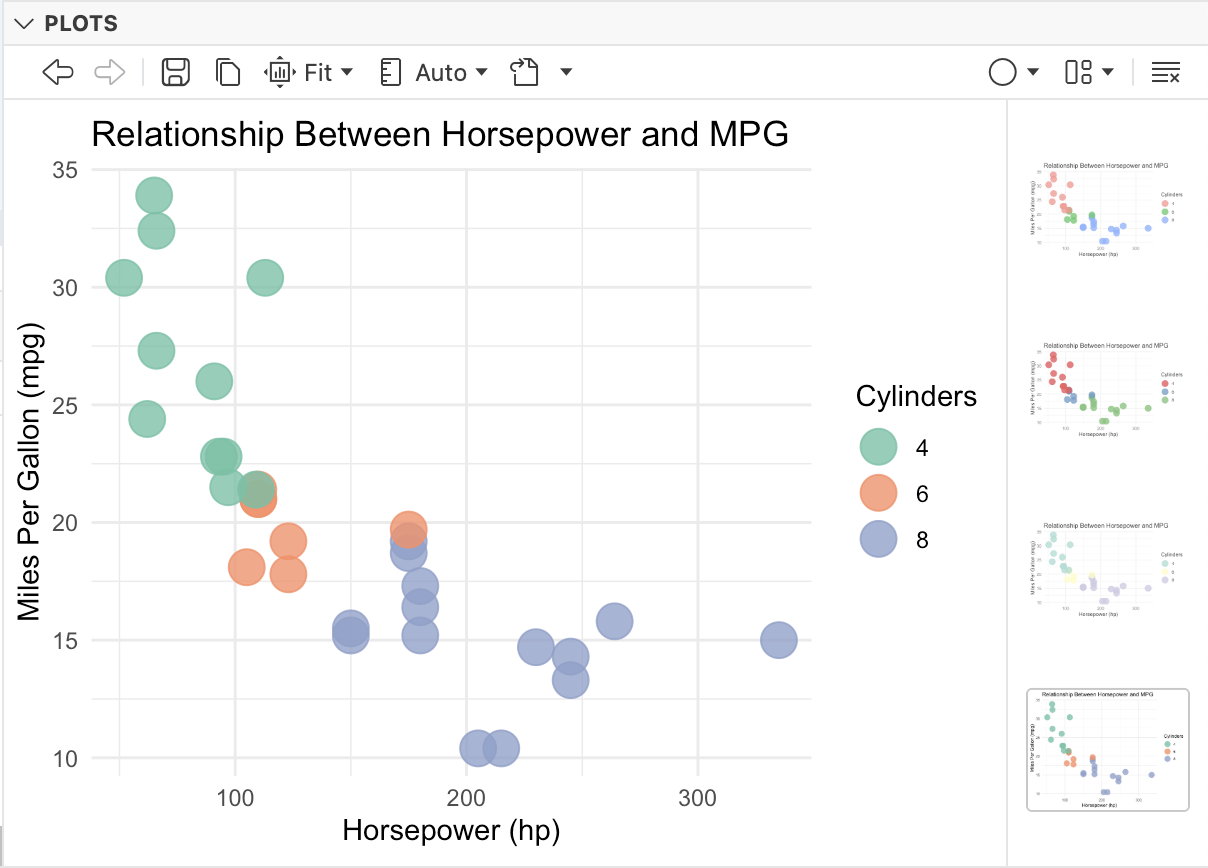Go to the previous plot

[x=58, y=72]
